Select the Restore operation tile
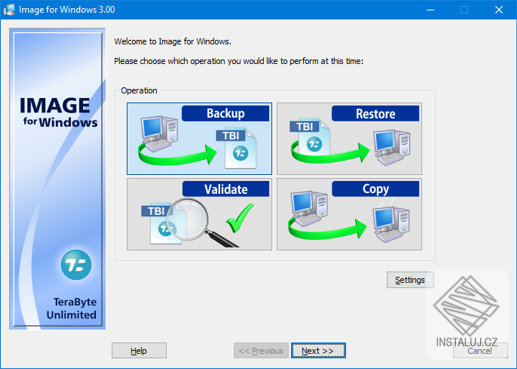Screen dimensions: 517x369 point(349,138)
